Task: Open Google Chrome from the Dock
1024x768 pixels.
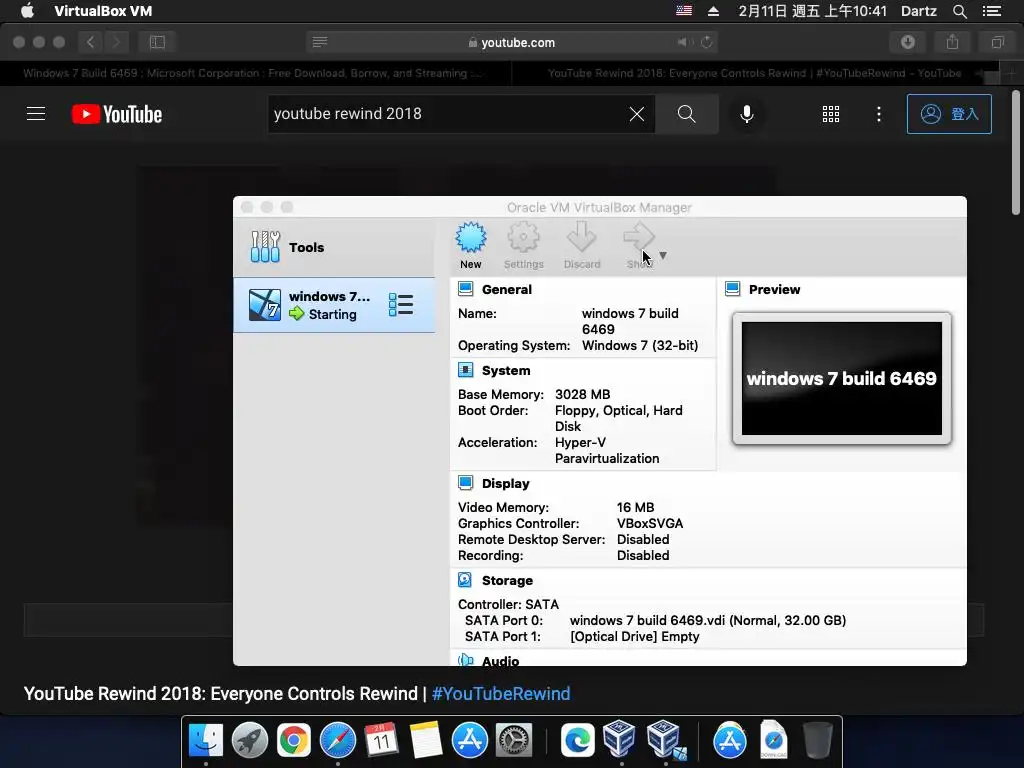Action: [294, 741]
